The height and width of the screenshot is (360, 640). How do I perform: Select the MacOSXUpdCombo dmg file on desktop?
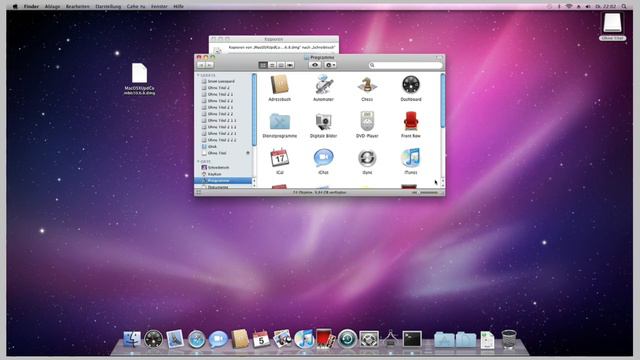(139, 79)
